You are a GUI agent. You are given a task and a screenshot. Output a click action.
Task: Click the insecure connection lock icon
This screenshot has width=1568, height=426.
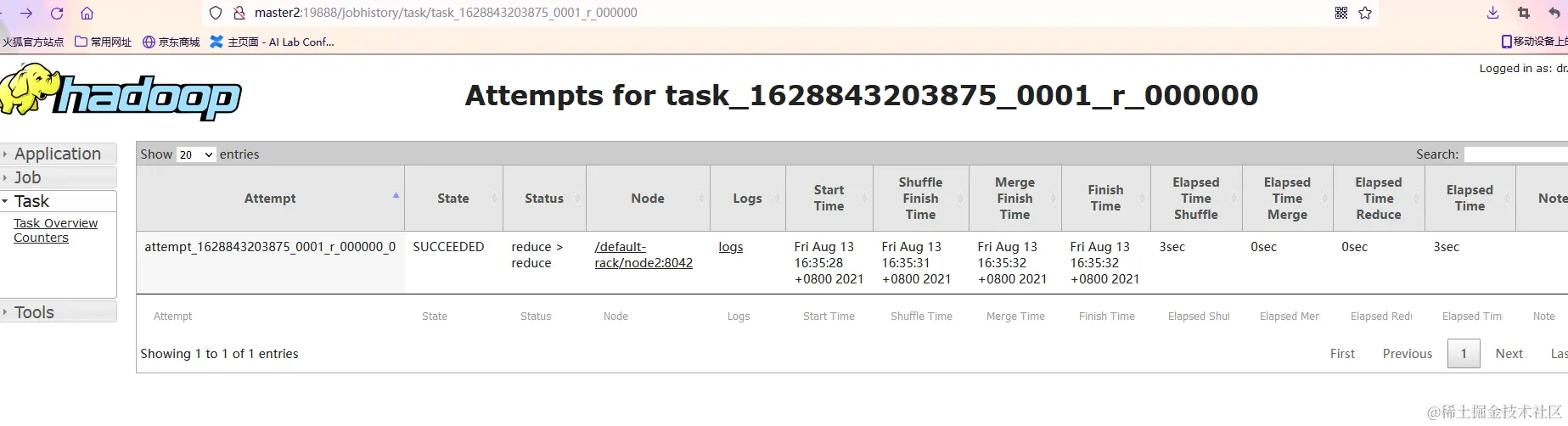pyautogui.click(x=239, y=13)
